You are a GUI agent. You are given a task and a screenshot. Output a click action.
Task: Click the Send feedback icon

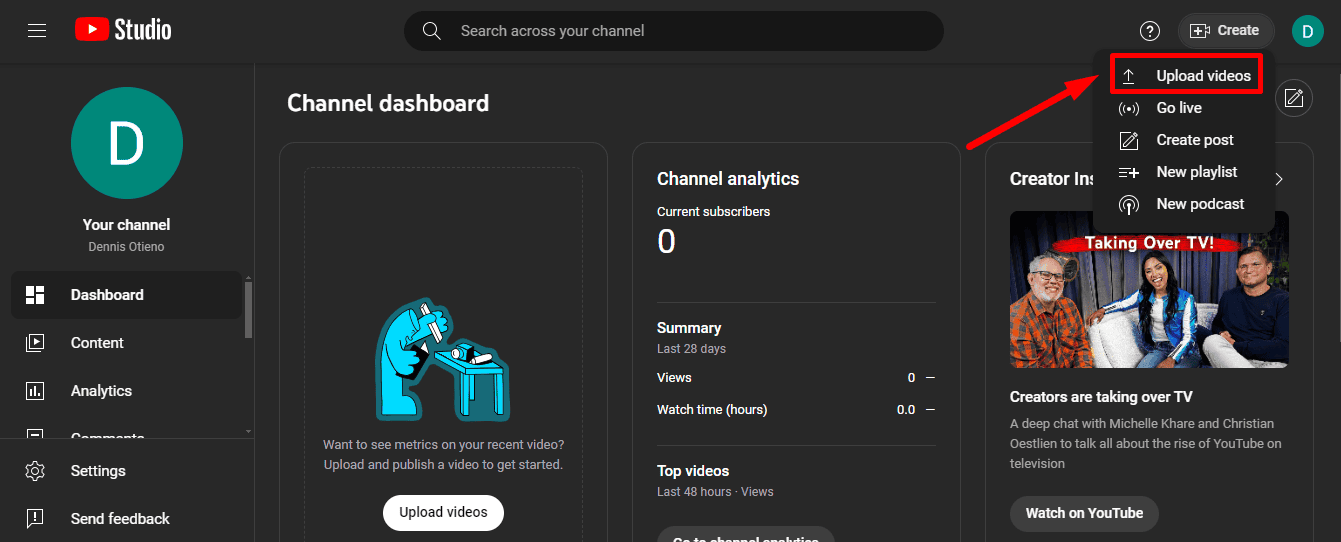[35, 519]
